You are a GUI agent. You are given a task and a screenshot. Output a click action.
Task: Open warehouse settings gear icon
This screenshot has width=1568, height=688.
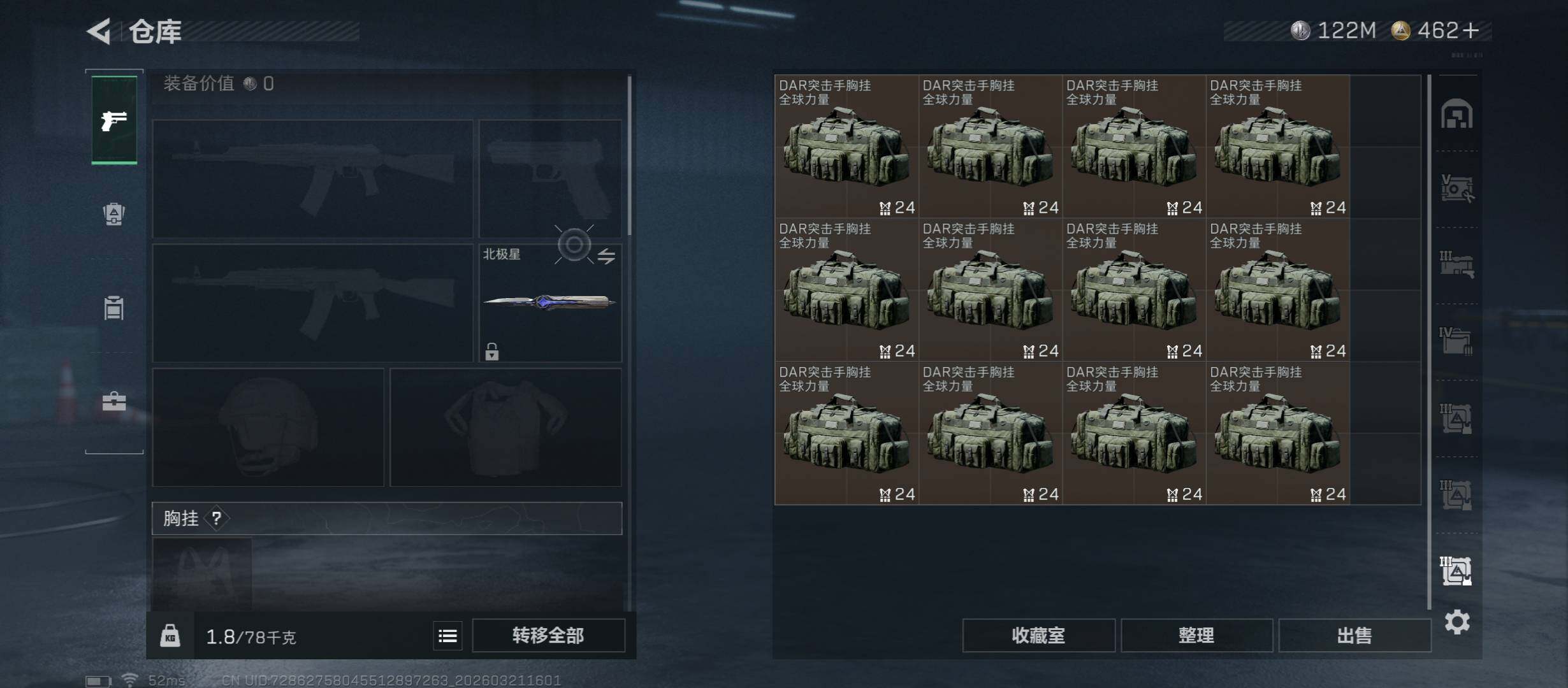click(1457, 622)
